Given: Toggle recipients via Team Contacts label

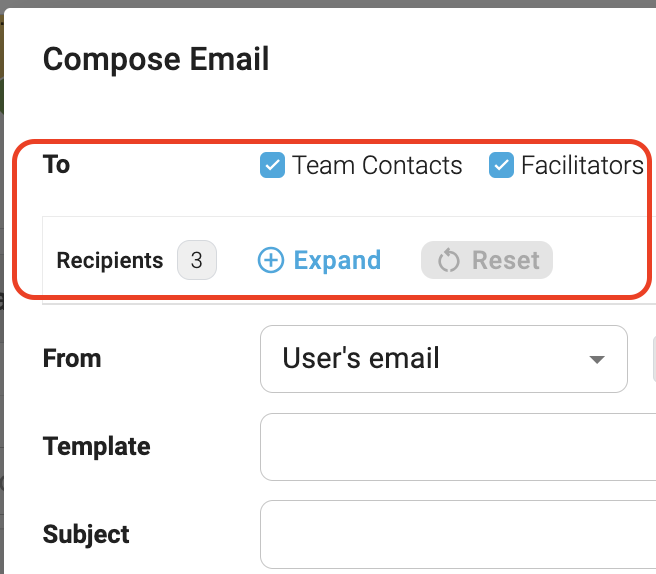Looking at the screenshot, I should 377,165.
